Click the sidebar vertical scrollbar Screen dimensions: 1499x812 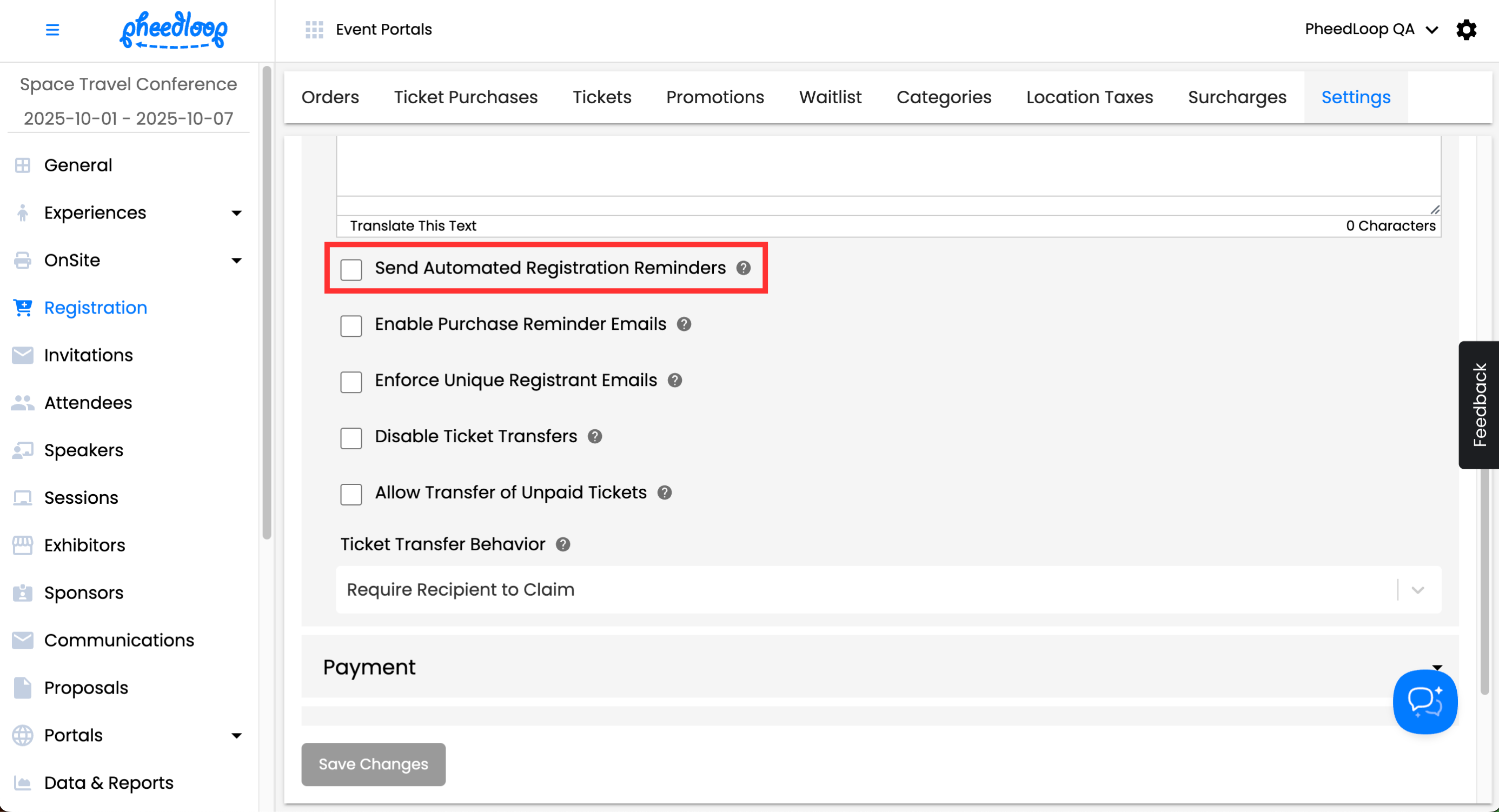tap(267, 302)
